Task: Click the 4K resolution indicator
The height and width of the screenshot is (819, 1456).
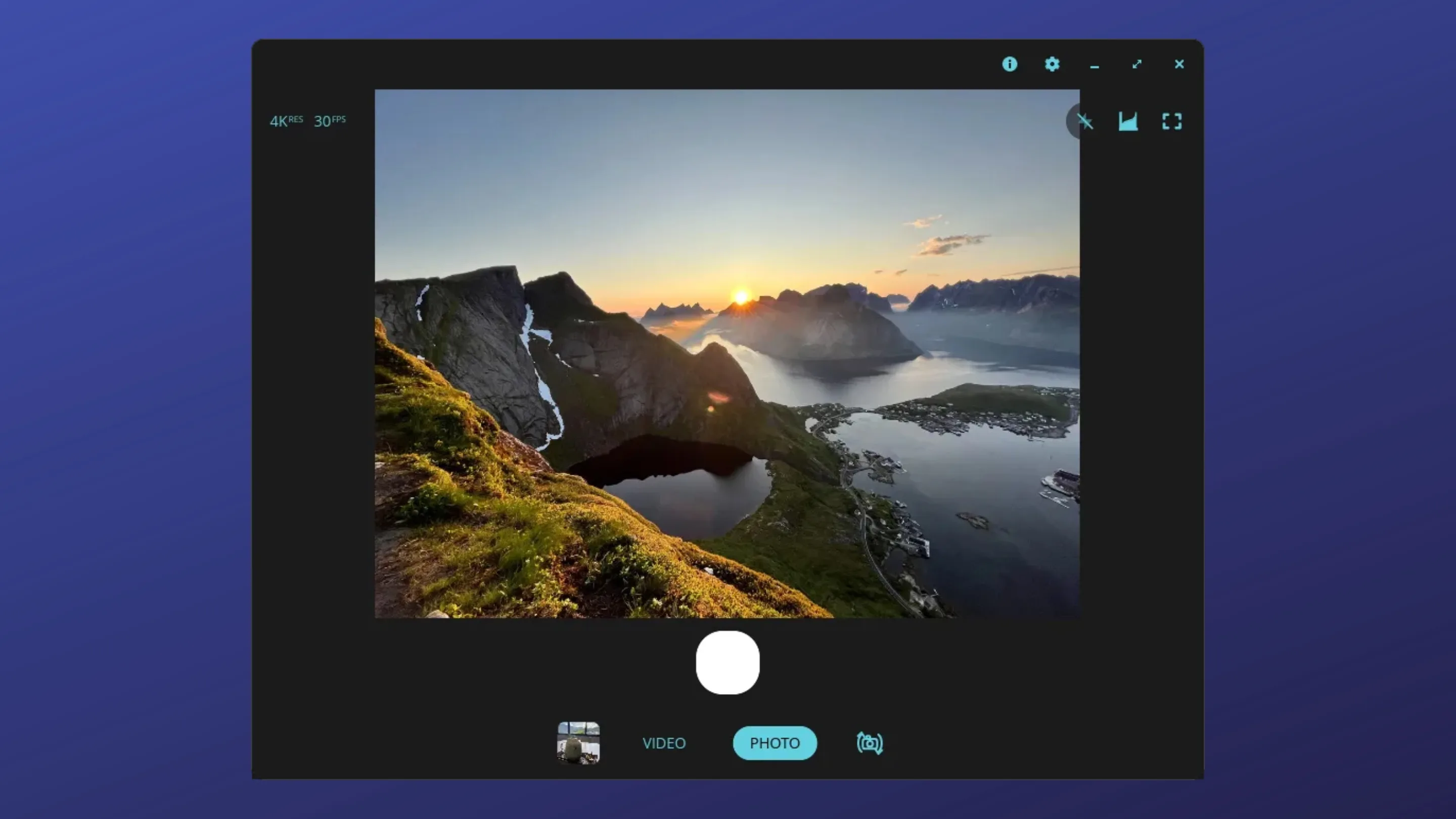Action: (x=286, y=120)
